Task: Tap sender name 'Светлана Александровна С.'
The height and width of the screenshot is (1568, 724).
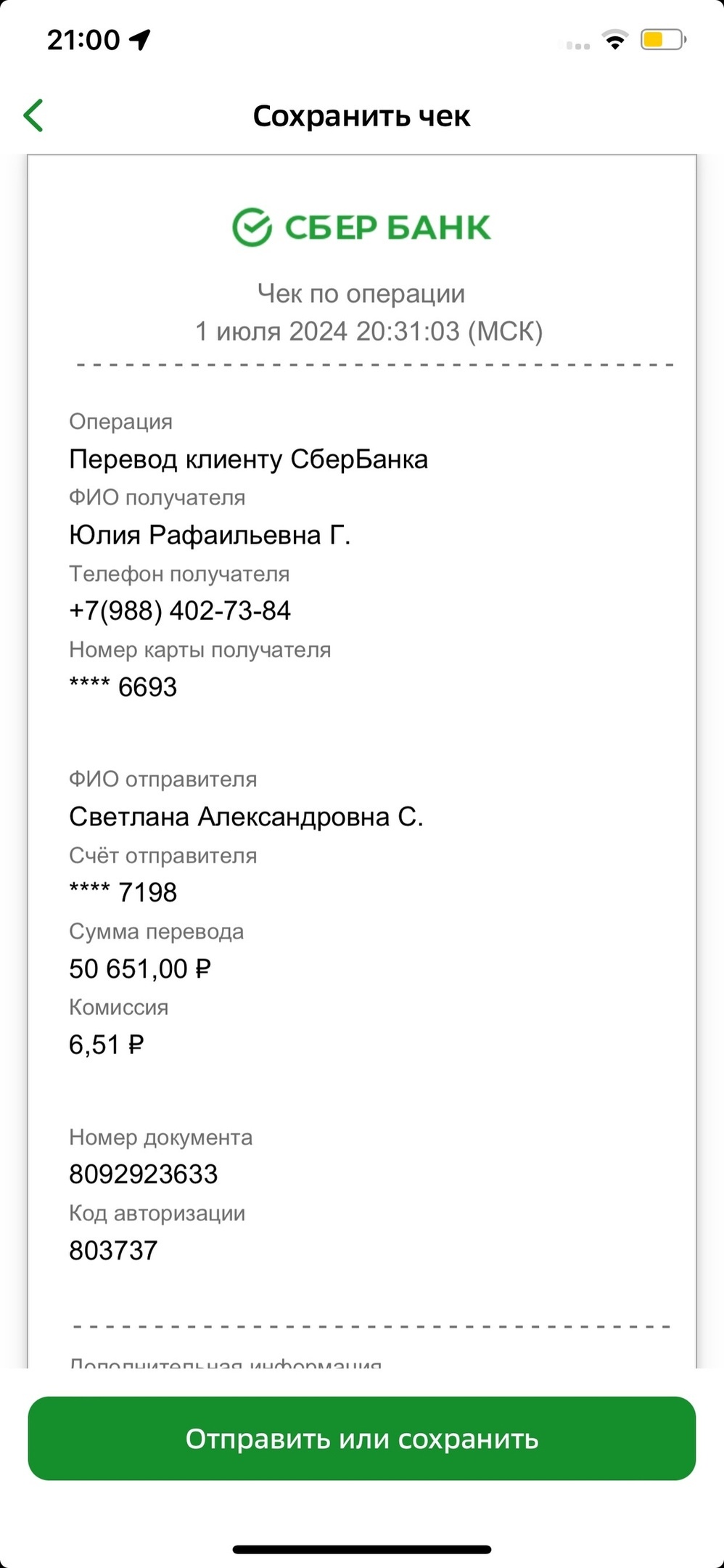Action: coord(246,817)
